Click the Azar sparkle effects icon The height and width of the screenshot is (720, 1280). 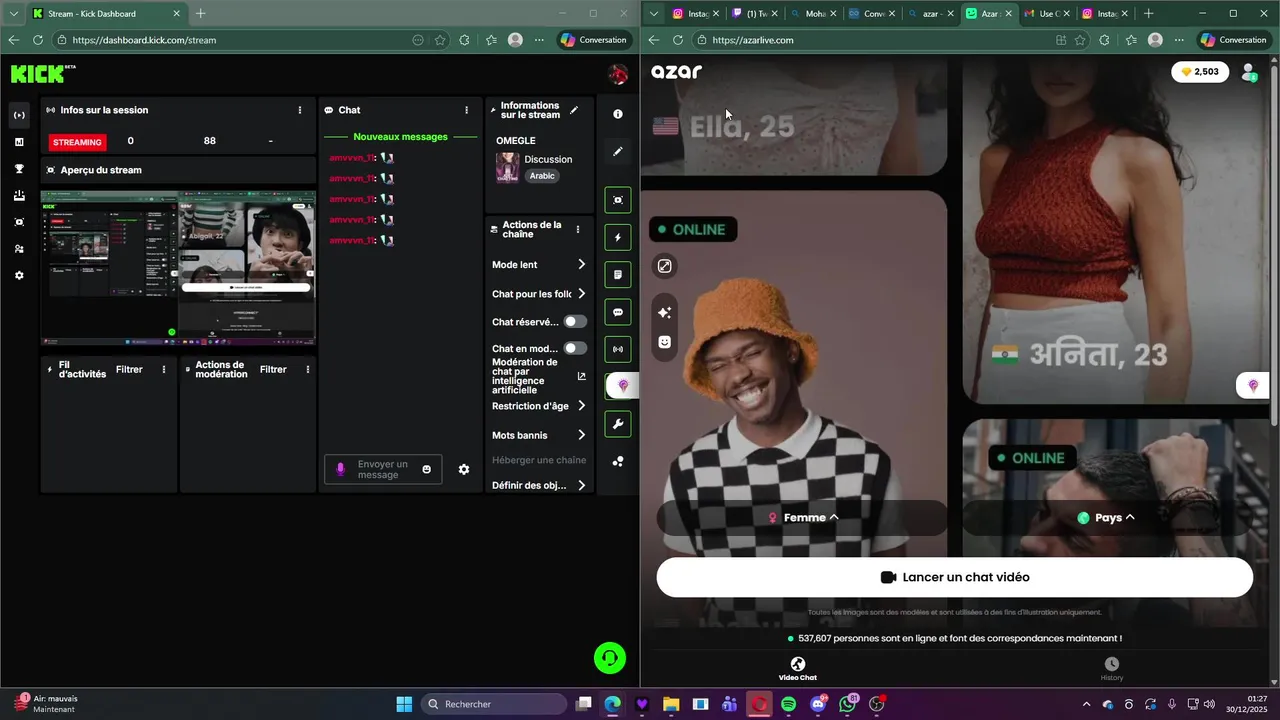[x=664, y=312]
